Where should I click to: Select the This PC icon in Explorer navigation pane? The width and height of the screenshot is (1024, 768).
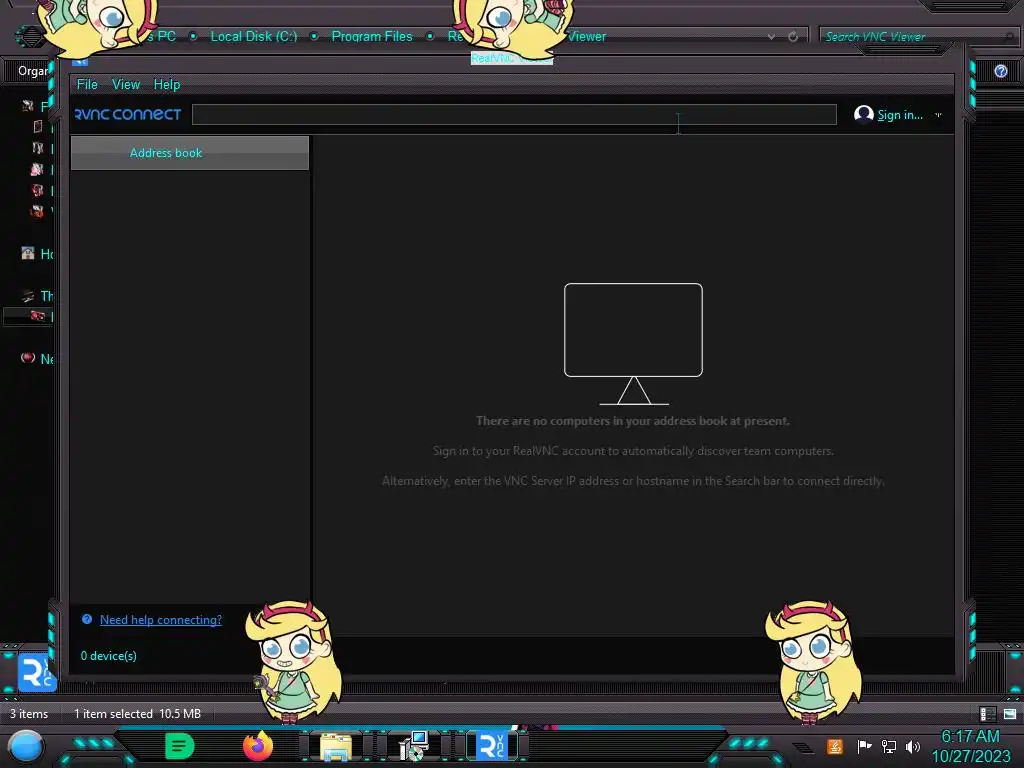[x=27, y=296]
